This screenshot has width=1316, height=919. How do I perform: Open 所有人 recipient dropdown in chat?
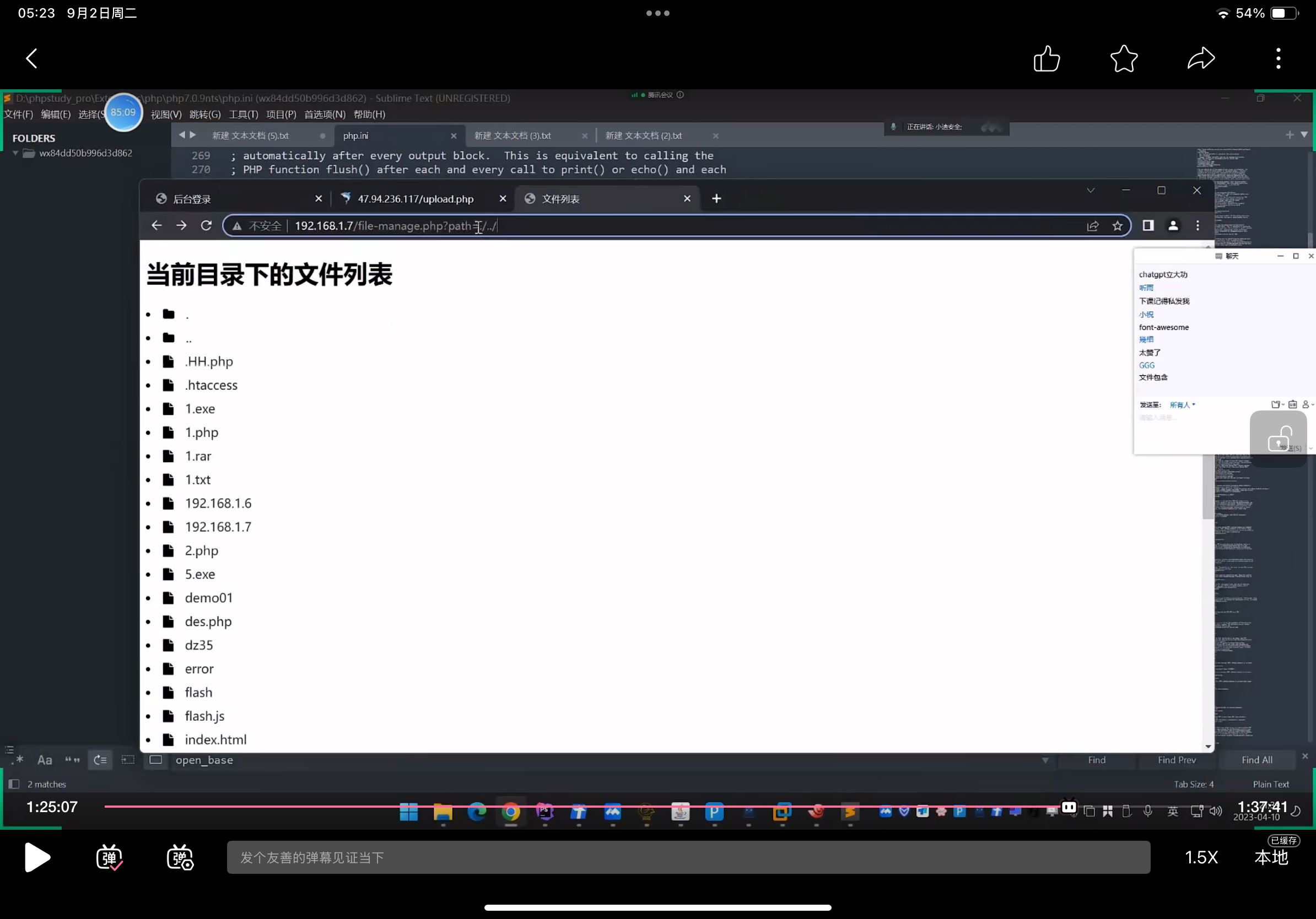[1183, 404]
